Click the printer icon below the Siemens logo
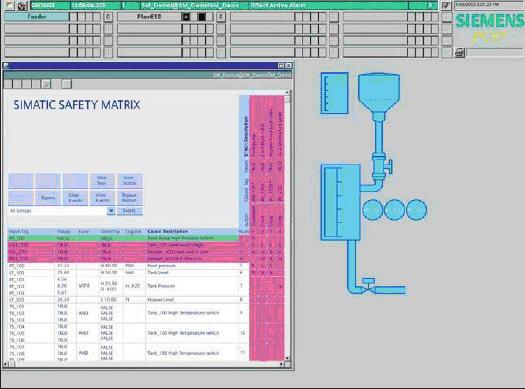Viewport: 525px width, 389px height. point(460,53)
